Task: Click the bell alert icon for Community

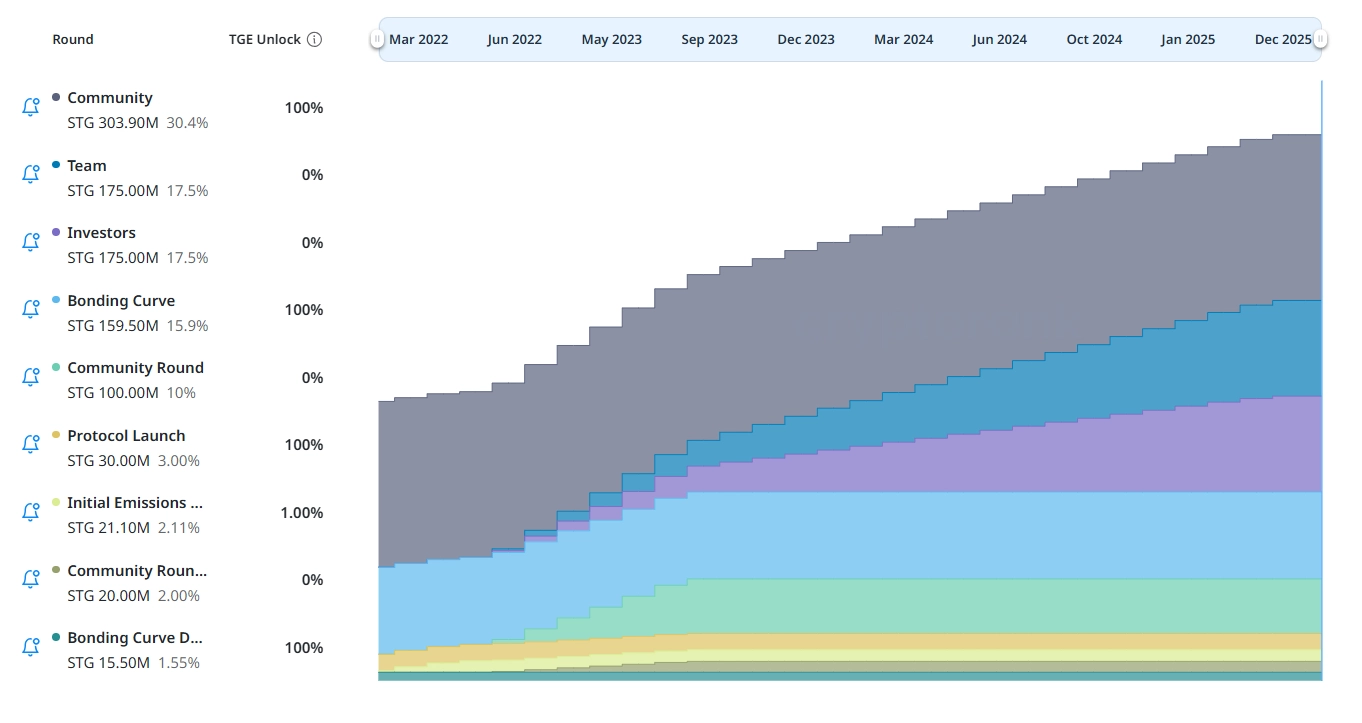Action: [30, 107]
